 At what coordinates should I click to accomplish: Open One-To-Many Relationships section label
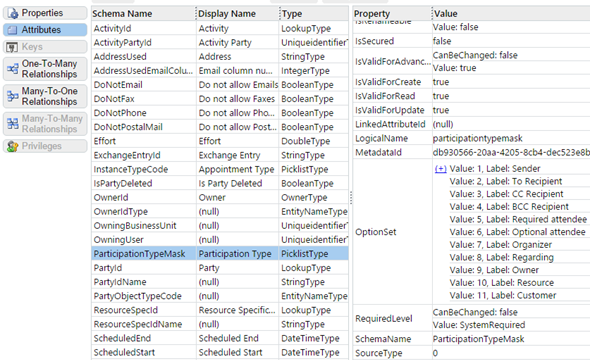(x=49, y=69)
